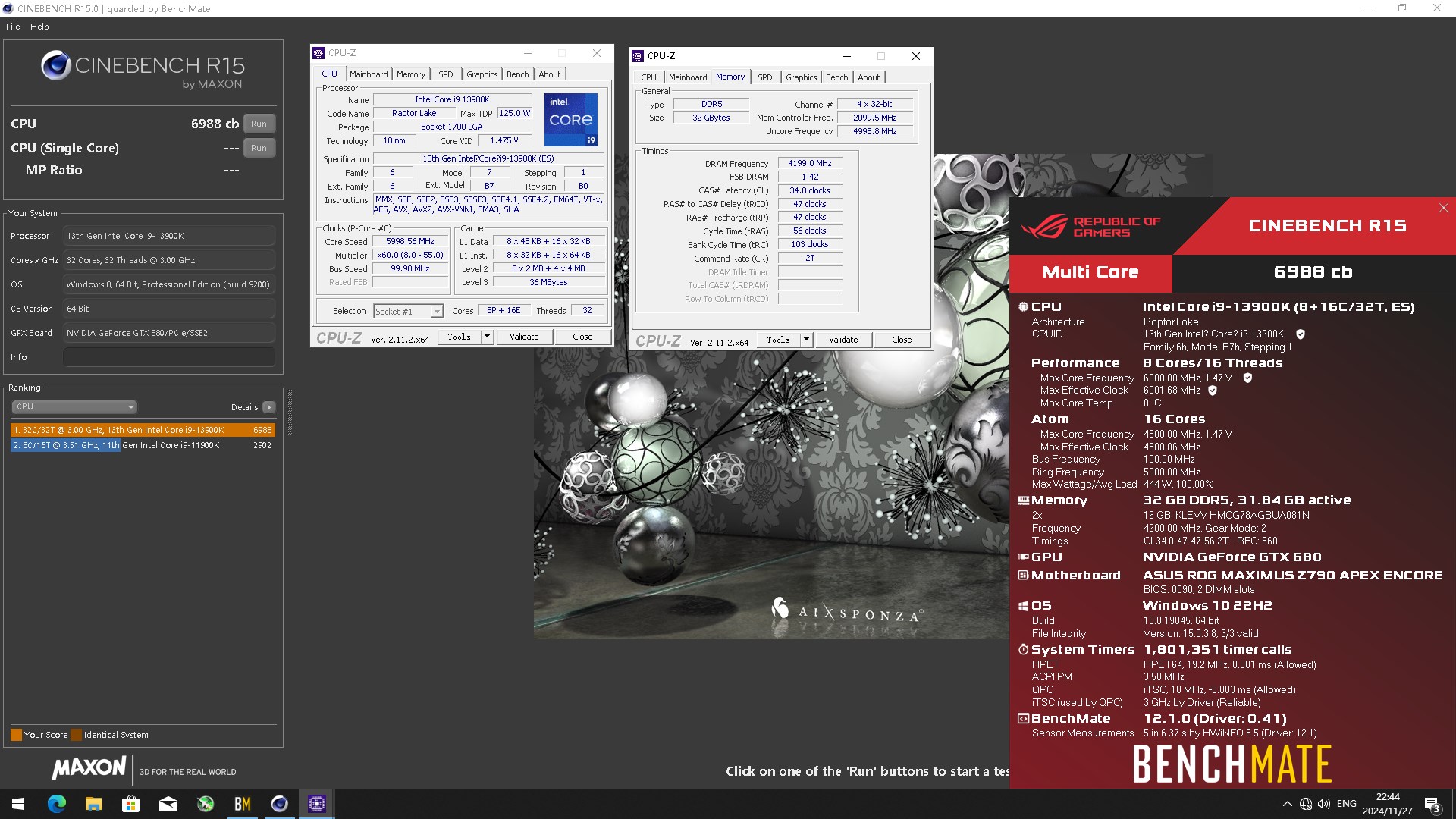The width and height of the screenshot is (1456, 819).
Task: Open Bench tab in left CPU-Z window
Action: pos(518,74)
